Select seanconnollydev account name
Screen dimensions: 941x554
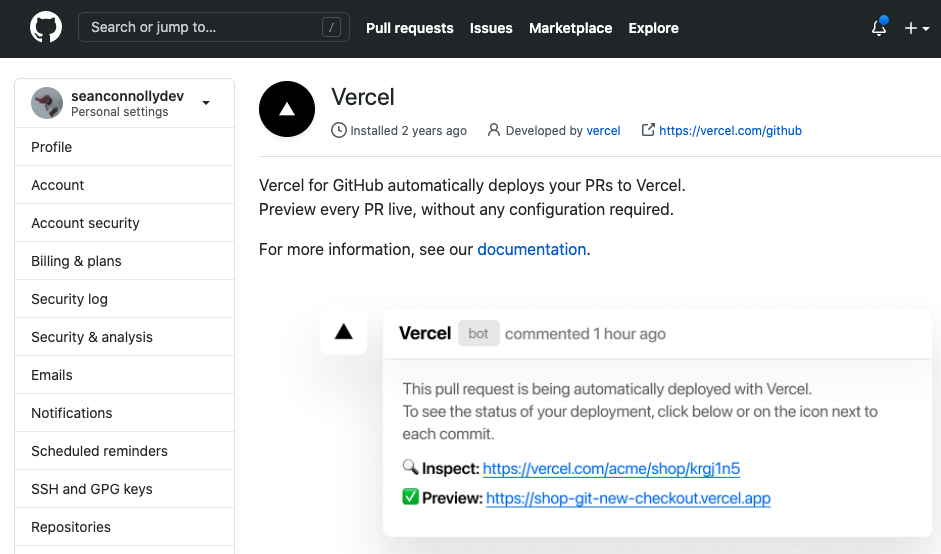pos(127,96)
